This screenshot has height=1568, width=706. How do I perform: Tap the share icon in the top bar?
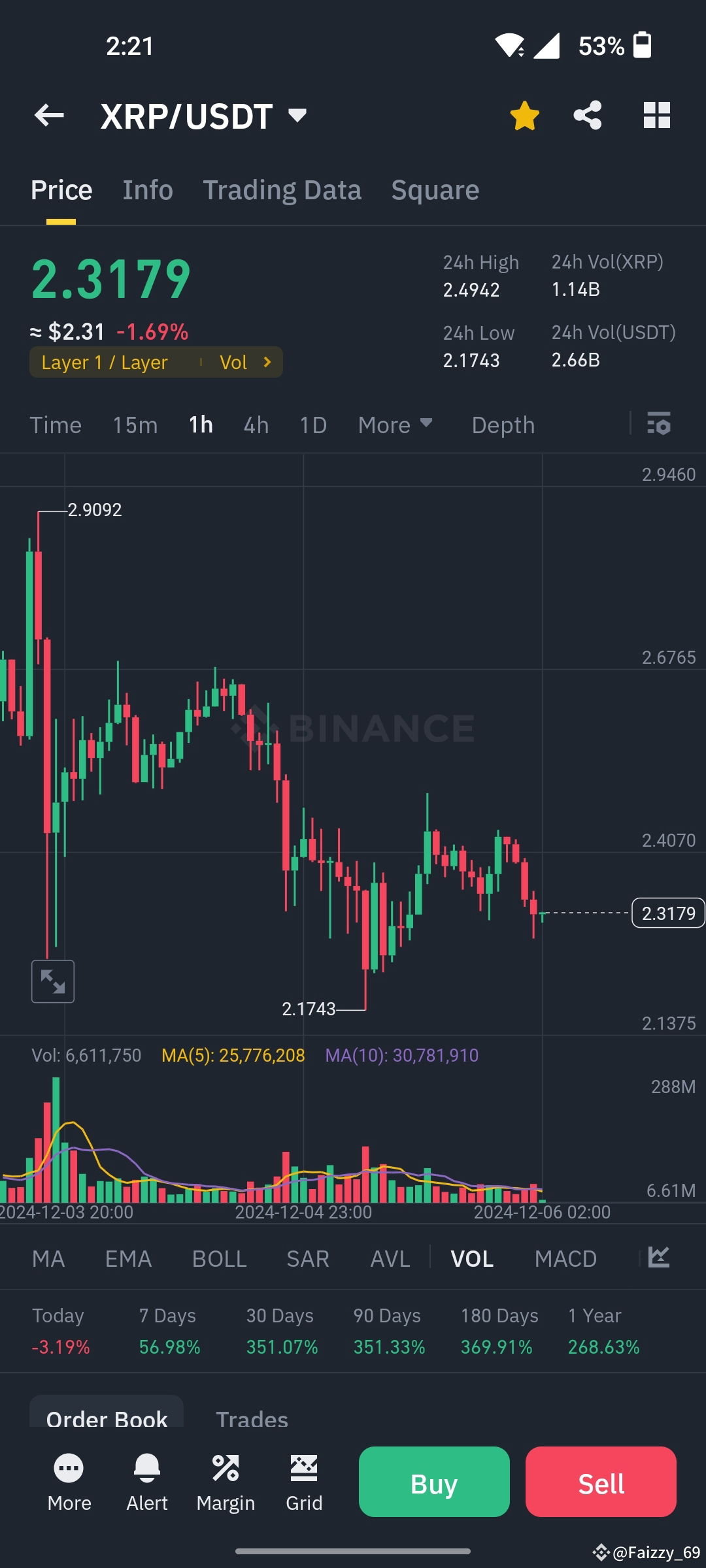click(x=587, y=114)
